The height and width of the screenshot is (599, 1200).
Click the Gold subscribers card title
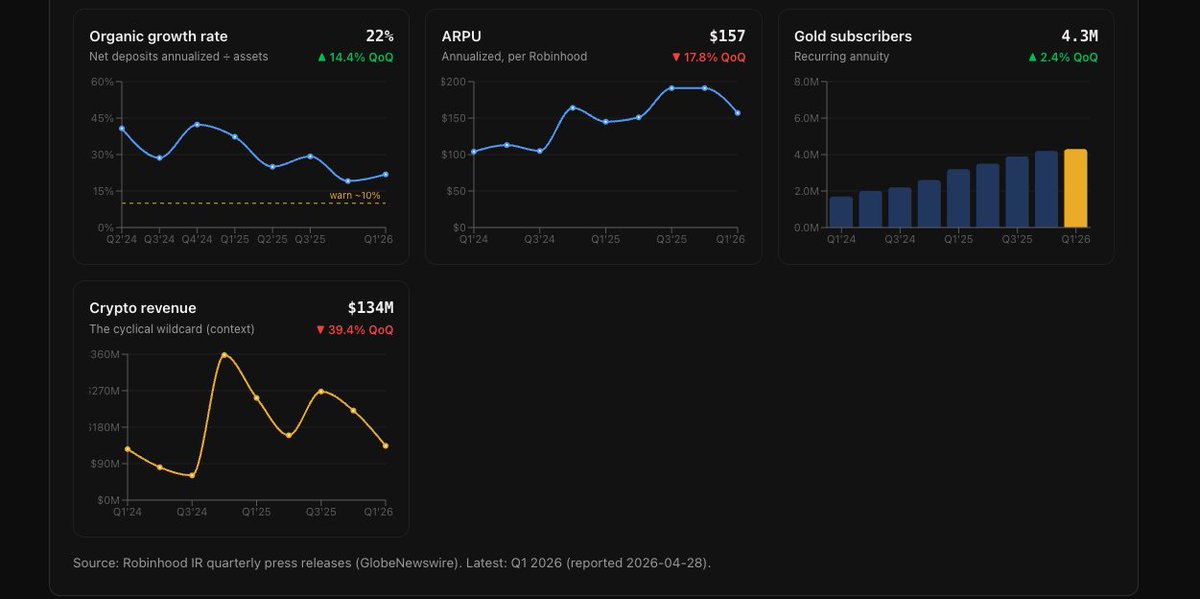point(853,36)
